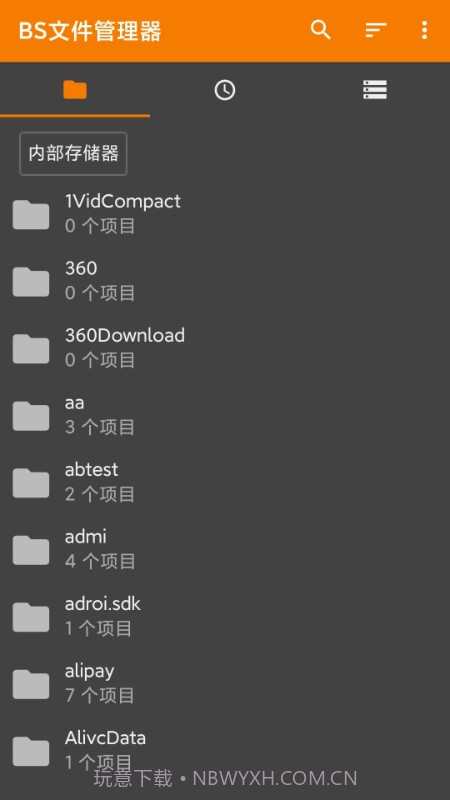The image size is (450, 800).
Task: Open the sort options icon
Action: click(x=376, y=31)
